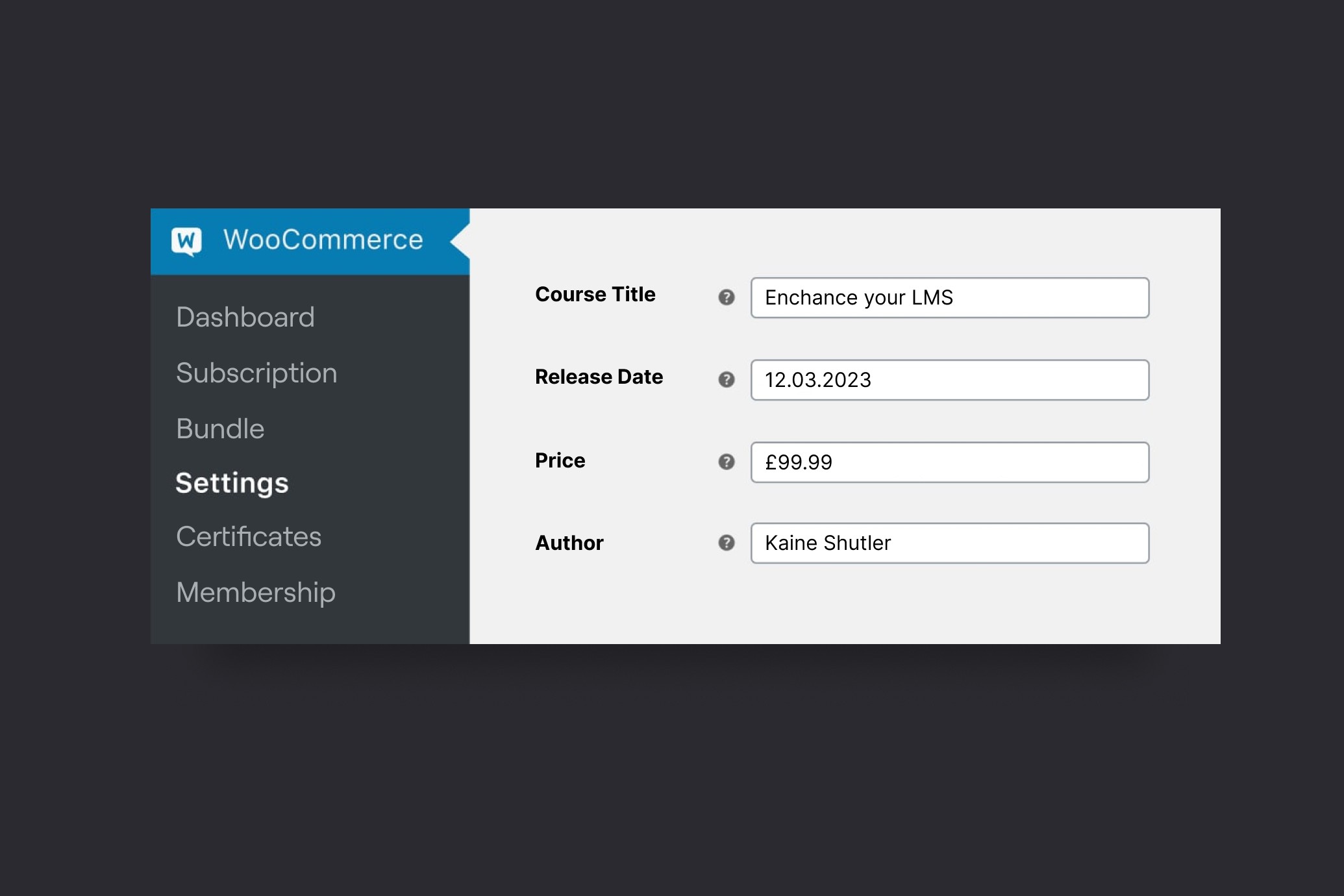
Task: Click the Price label text
Action: coord(560,461)
